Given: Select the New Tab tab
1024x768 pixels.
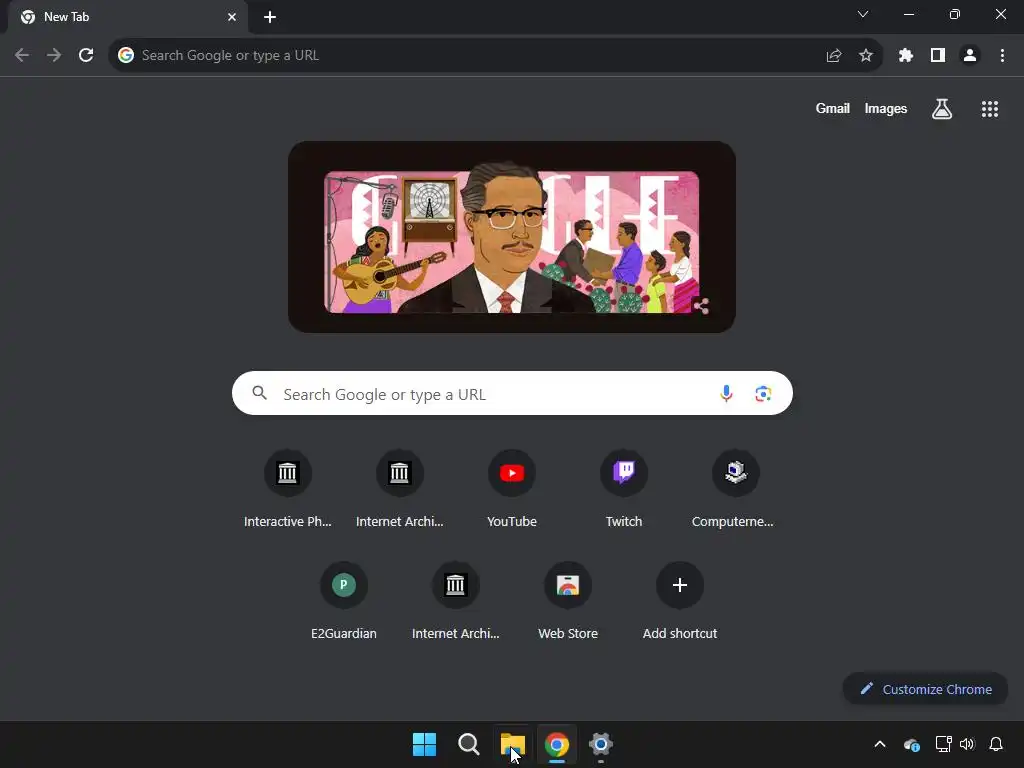Looking at the screenshot, I should [x=127, y=17].
